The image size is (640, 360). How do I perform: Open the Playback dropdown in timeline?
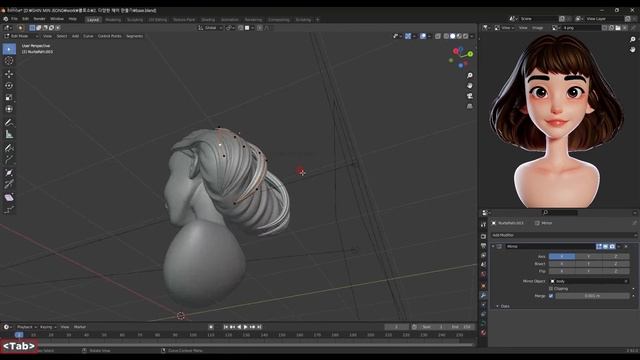pyautogui.click(x=26, y=327)
